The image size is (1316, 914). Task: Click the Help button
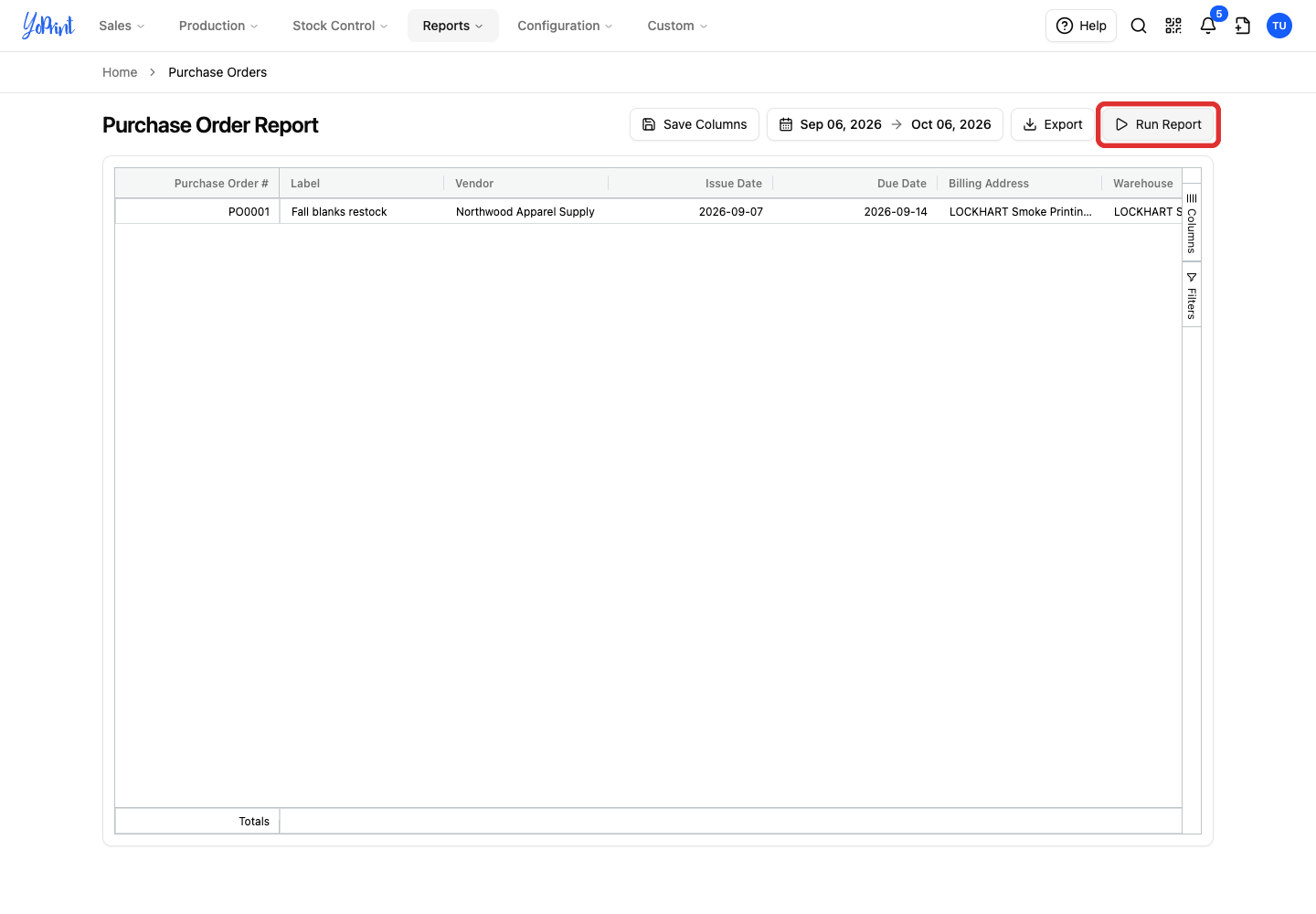(1081, 26)
